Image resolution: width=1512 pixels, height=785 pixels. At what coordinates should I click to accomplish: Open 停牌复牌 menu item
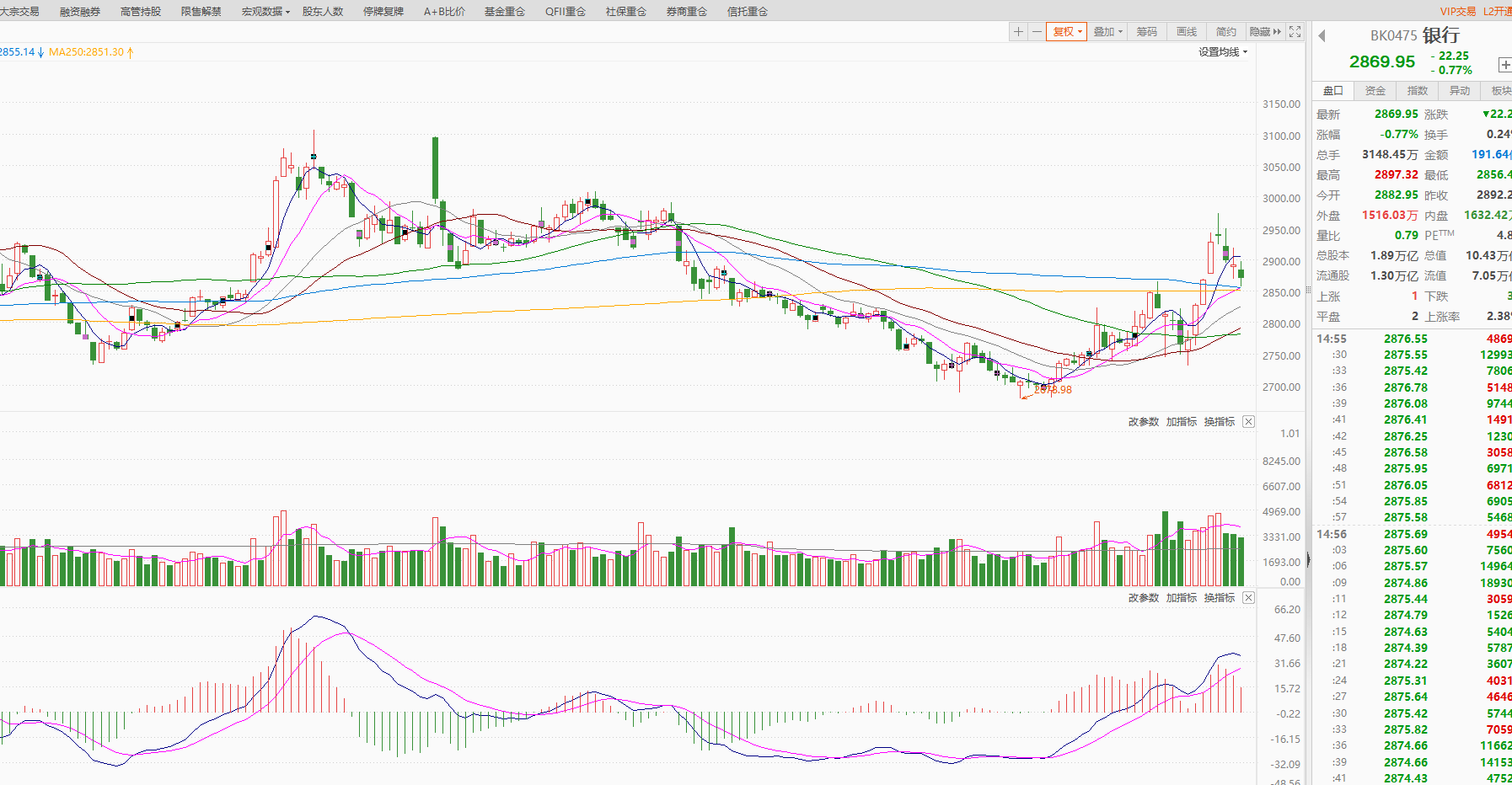pyautogui.click(x=383, y=12)
